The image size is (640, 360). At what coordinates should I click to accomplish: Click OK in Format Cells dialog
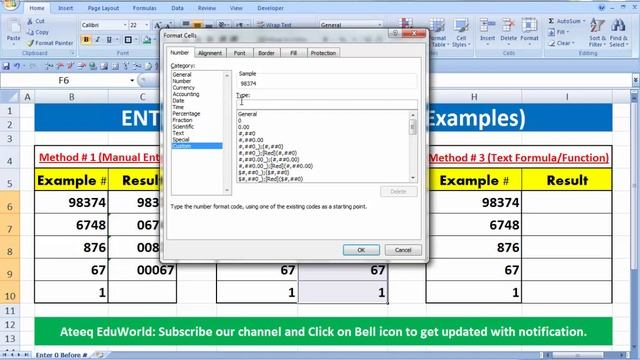pyautogui.click(x=361, y=250)
